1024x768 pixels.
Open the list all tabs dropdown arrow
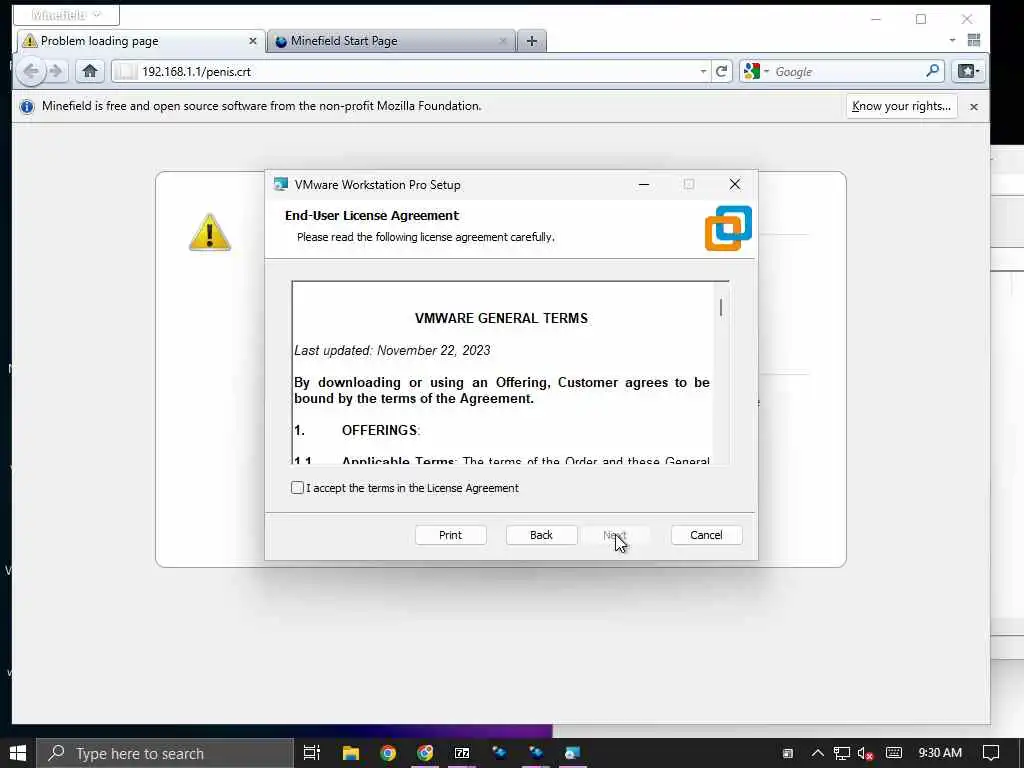point(952,40)
